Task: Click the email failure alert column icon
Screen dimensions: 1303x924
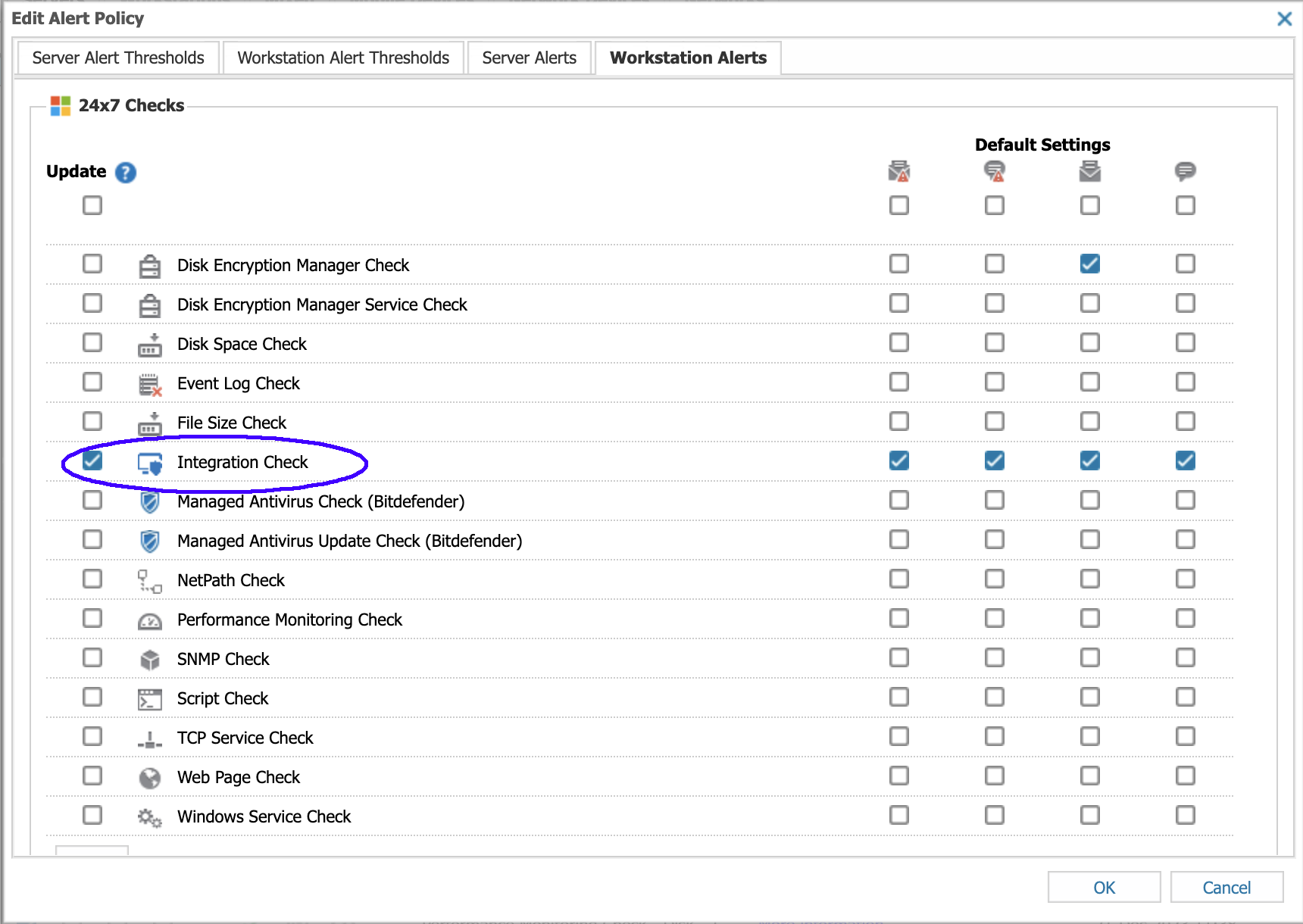Action: pos(898,171)
